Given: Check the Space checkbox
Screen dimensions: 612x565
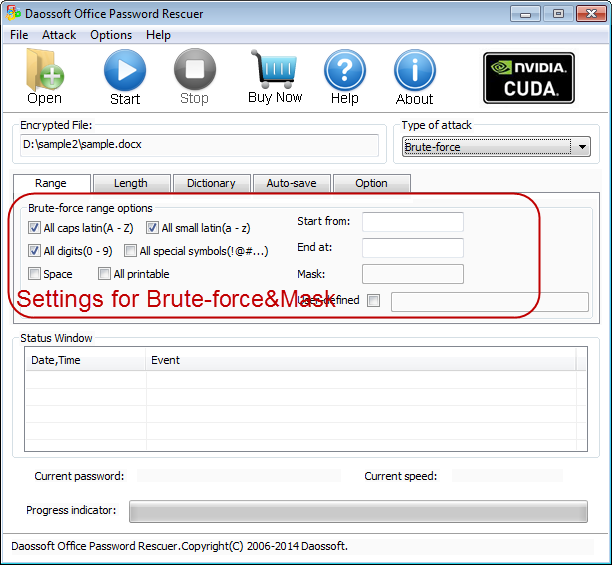Looking at the screenshot, I should pos(34,274).
